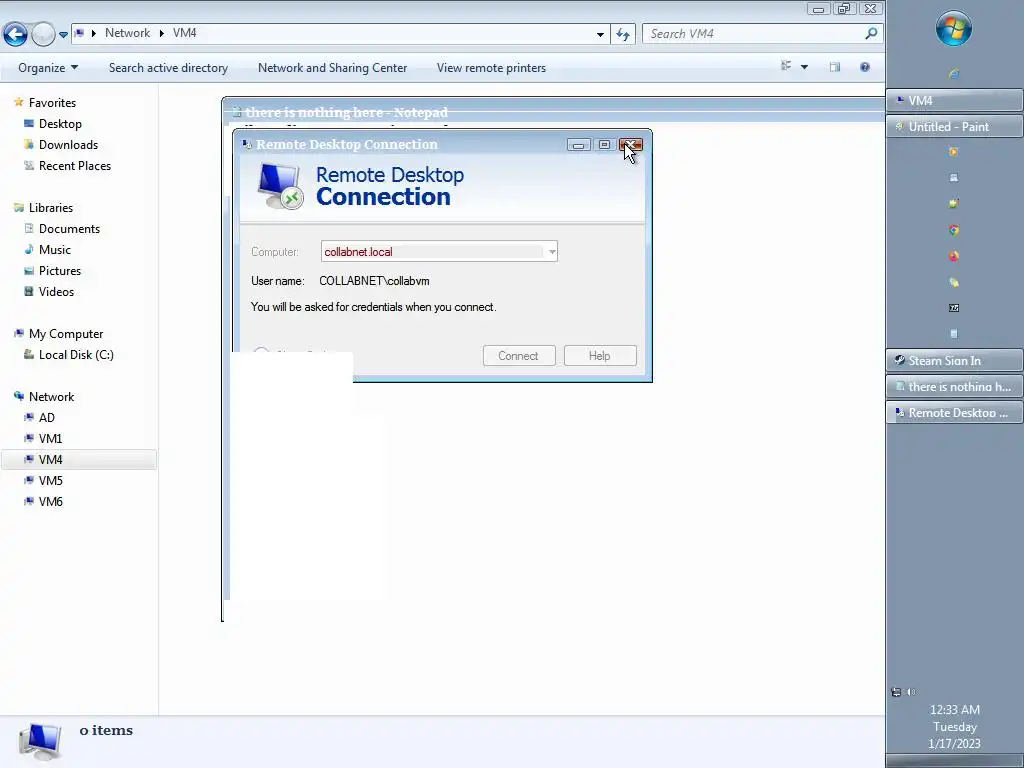Click the Network breadcrumb in address bar

coord(127,33)
